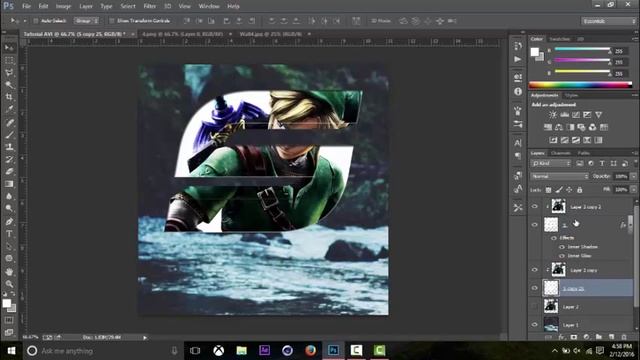Hide the Inner Shadow effect

click(562, 247)
